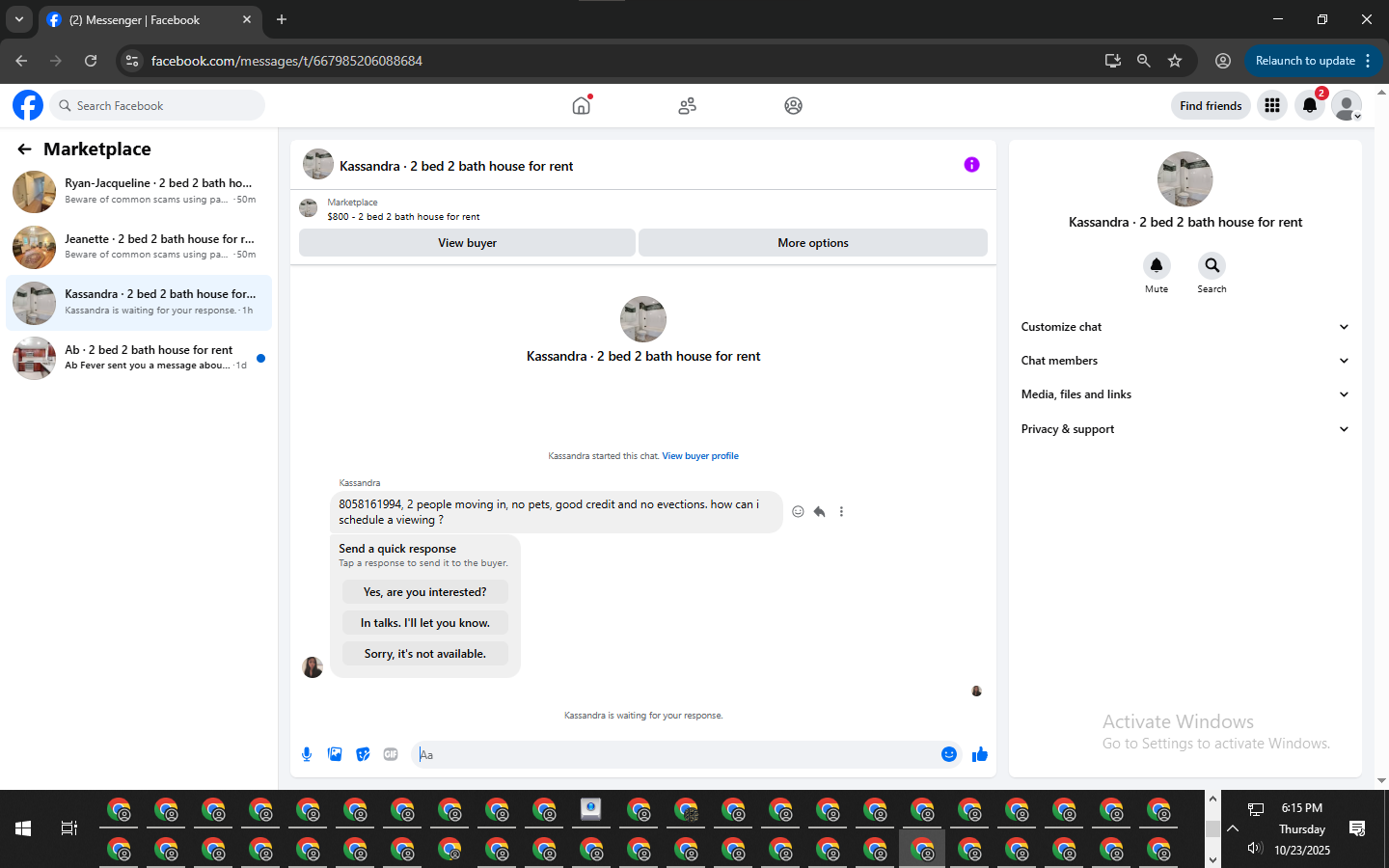
Task: Send quick response "In talks. I'll let you know."
Action: pos(425,623)
